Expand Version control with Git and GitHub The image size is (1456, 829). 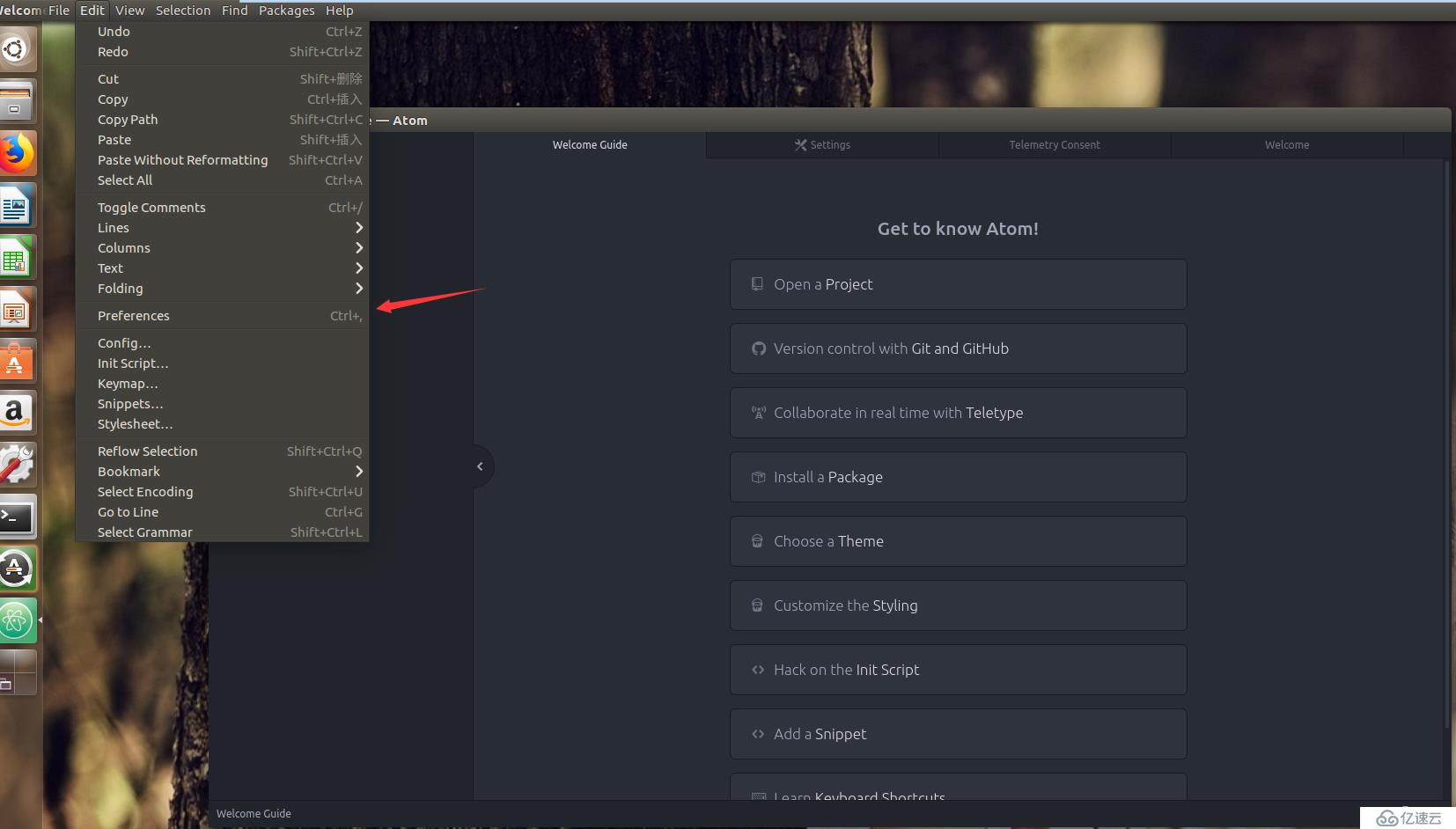coord(958,348)
